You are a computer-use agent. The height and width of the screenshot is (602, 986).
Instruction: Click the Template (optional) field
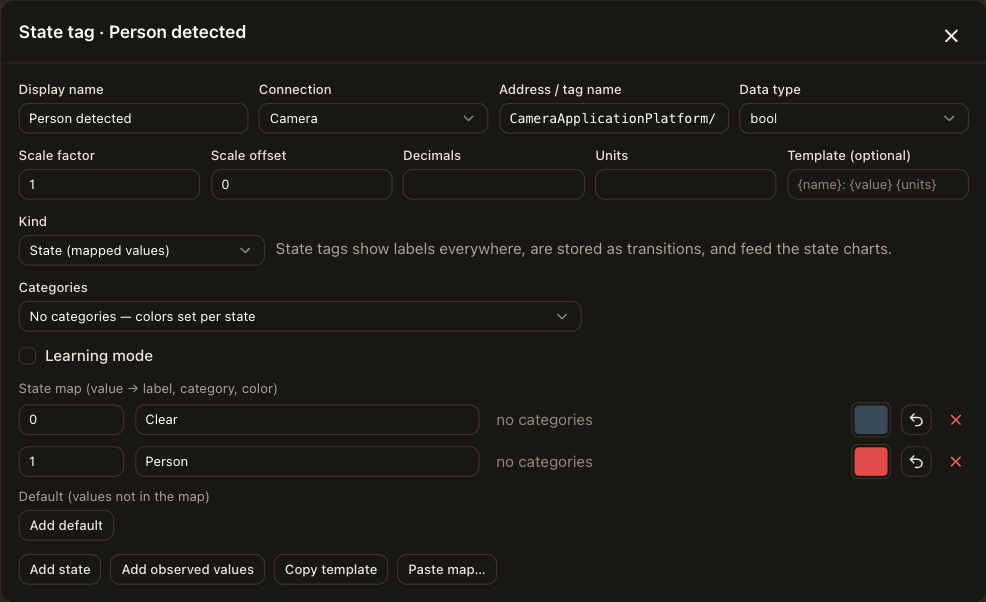pyautogui.click(x=878, y=184)
